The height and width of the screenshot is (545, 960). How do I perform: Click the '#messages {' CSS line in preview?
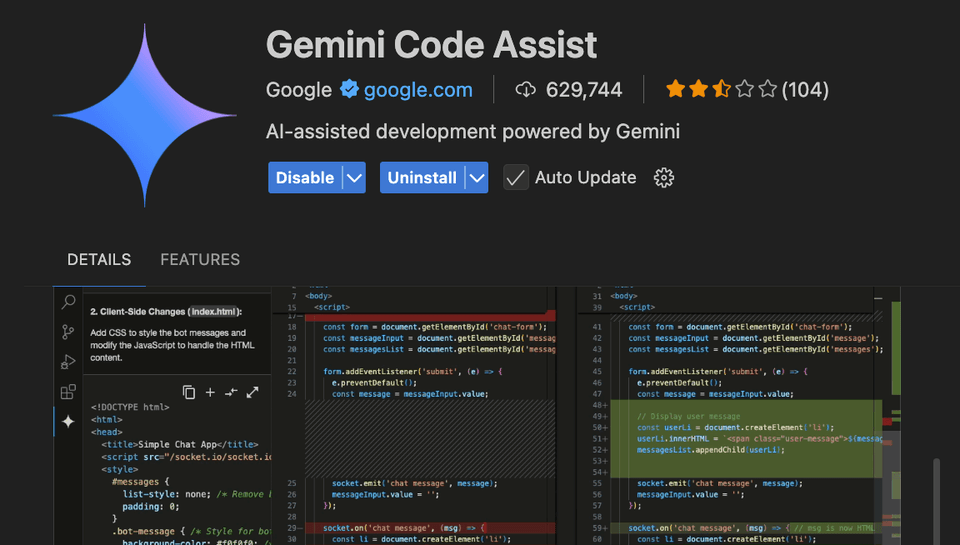point(140,482)
